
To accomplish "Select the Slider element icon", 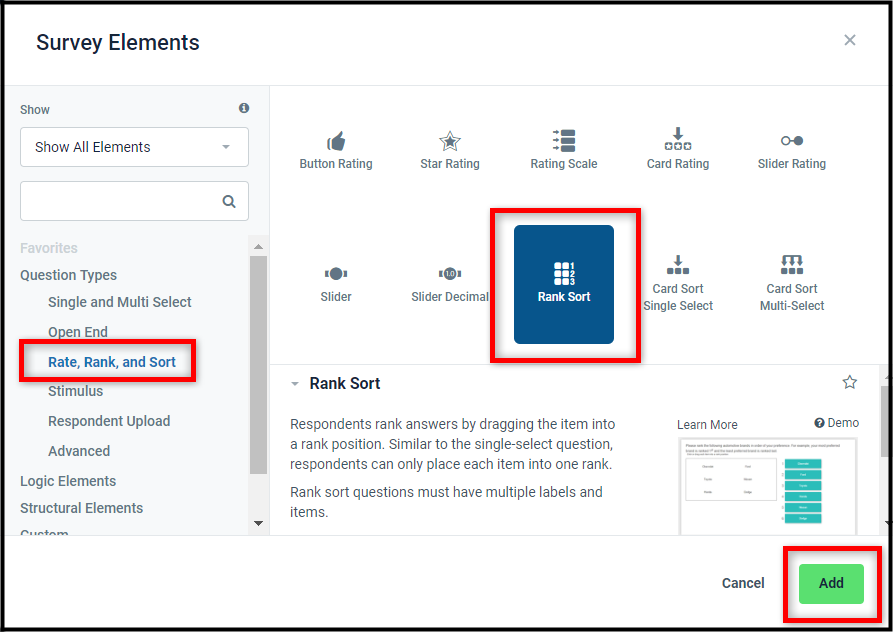I will (x=336, y=274).
